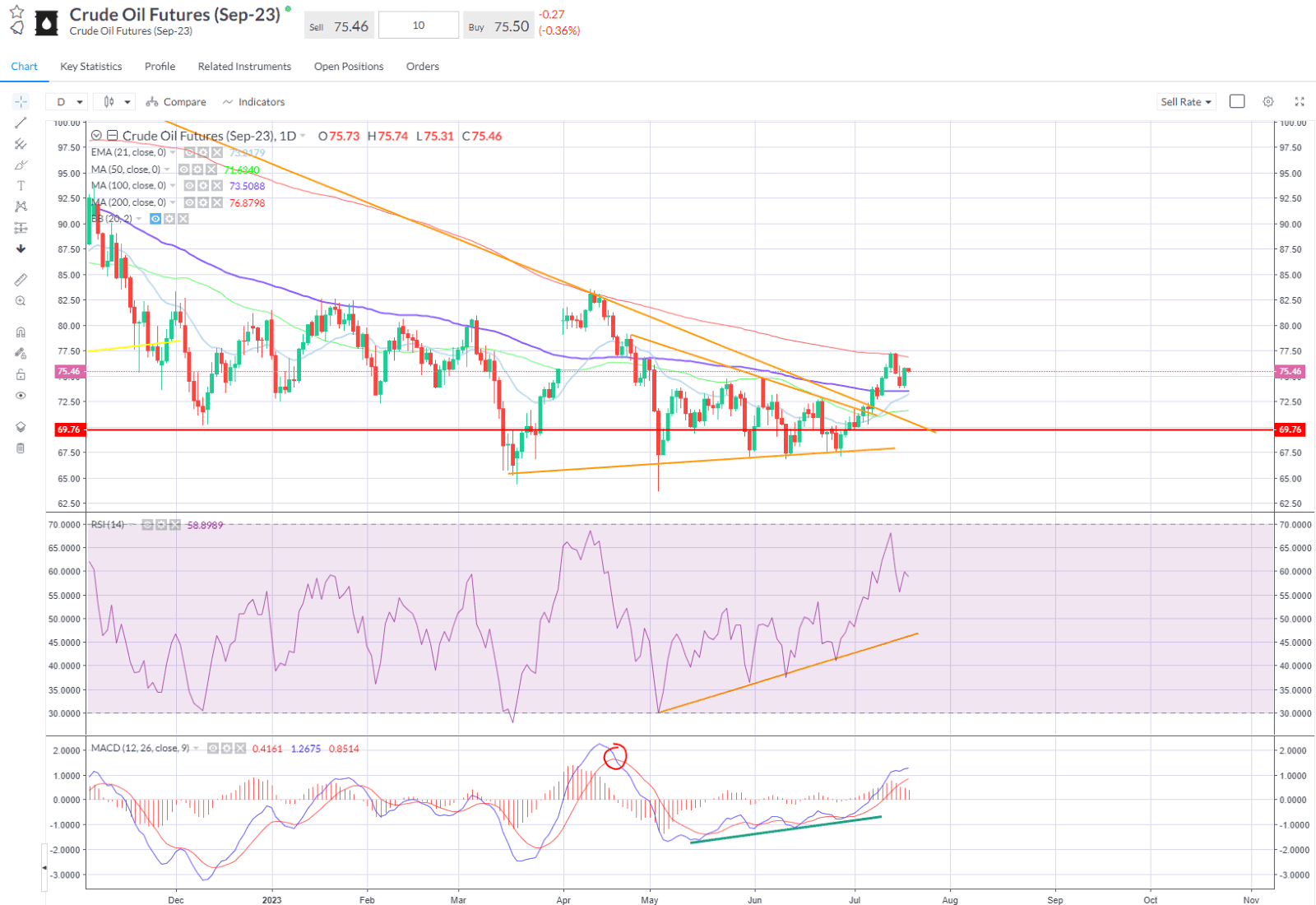Screen dimensions: 1316x905
Task: Toggle stay in drawing mode pencil icon
Action: click(x=21, y=353)
